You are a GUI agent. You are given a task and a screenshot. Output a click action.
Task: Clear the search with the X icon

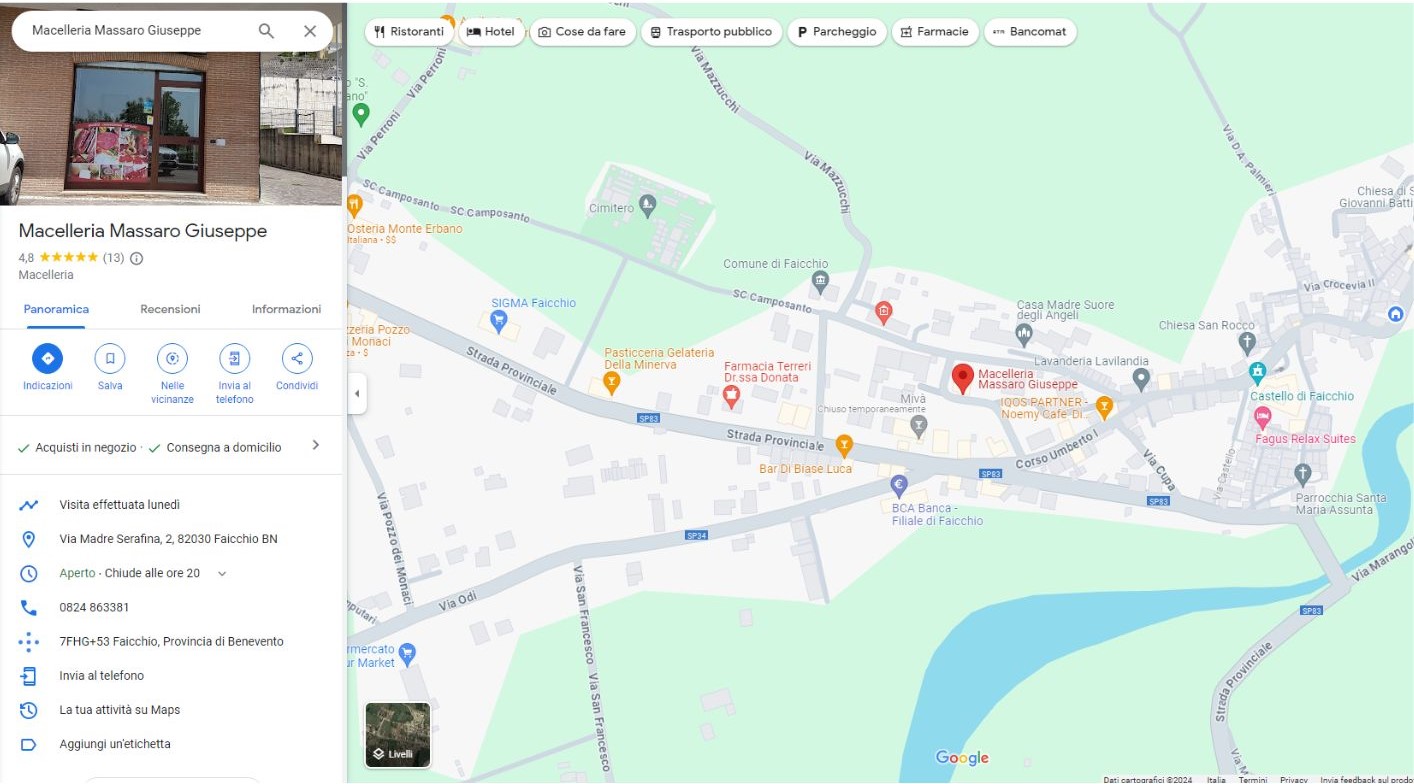click(310, 31)
